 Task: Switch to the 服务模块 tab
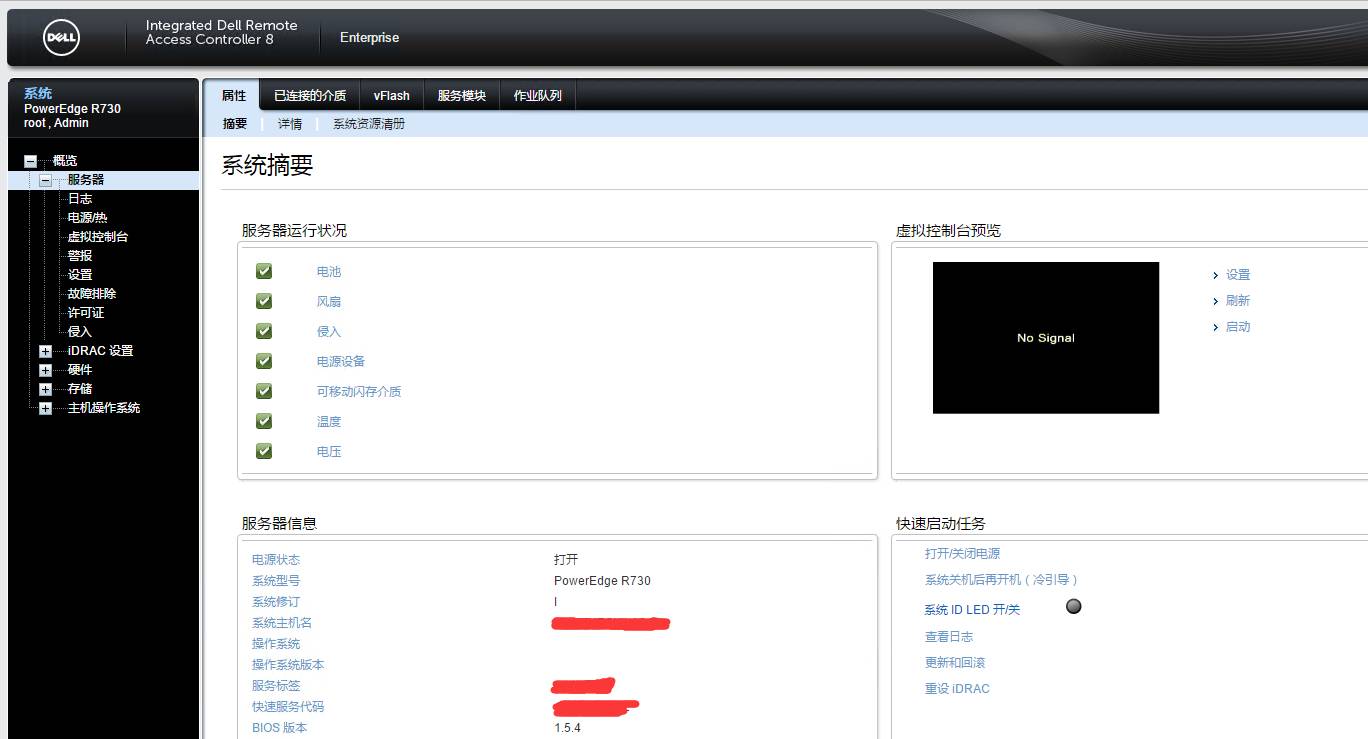pyautogui.click(x=461, y=96)
